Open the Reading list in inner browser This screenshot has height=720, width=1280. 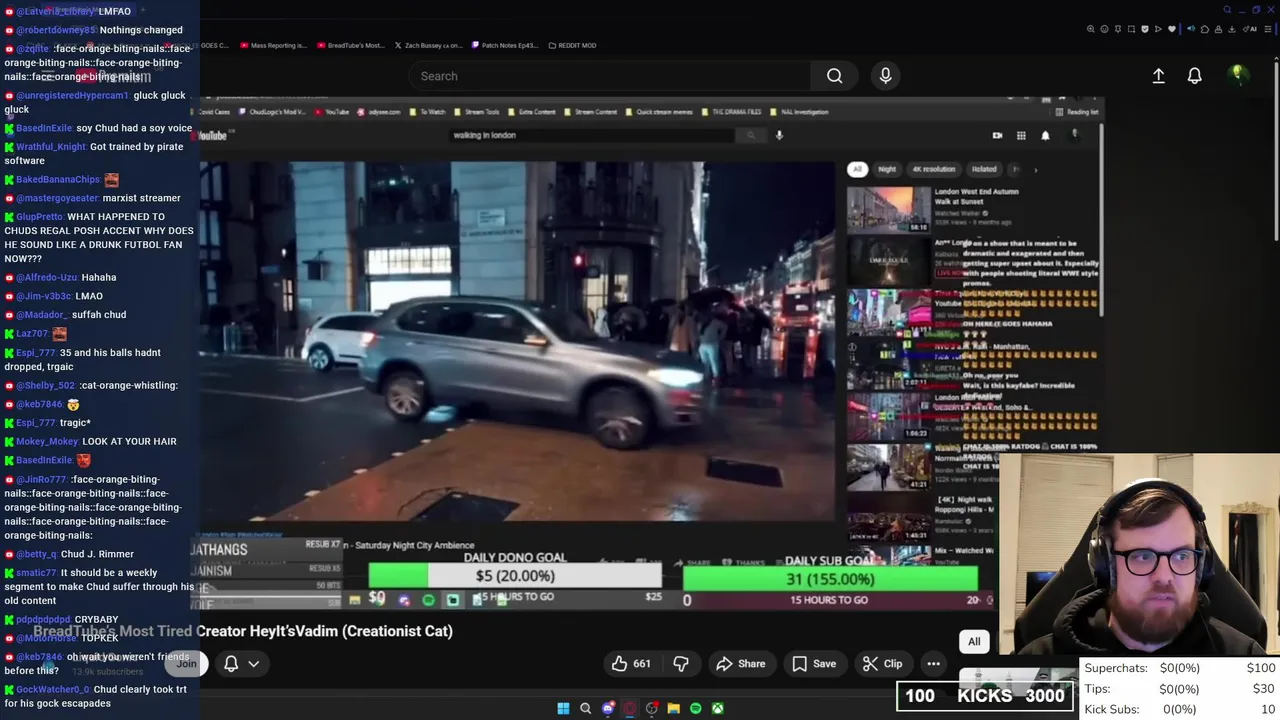(x=1077, y=112)
